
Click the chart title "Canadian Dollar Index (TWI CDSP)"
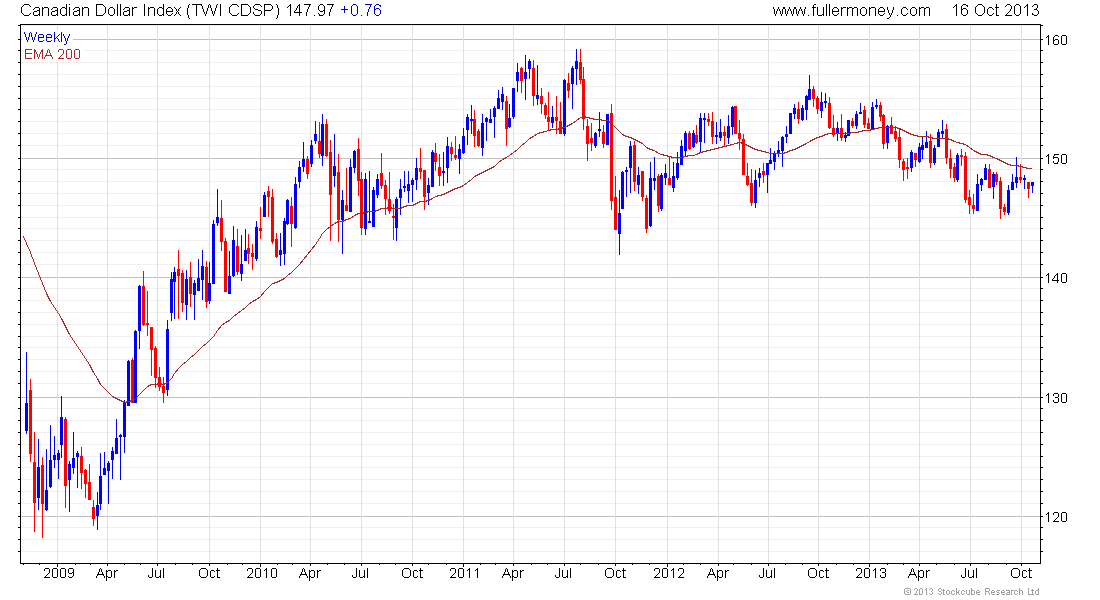[151, 11]
